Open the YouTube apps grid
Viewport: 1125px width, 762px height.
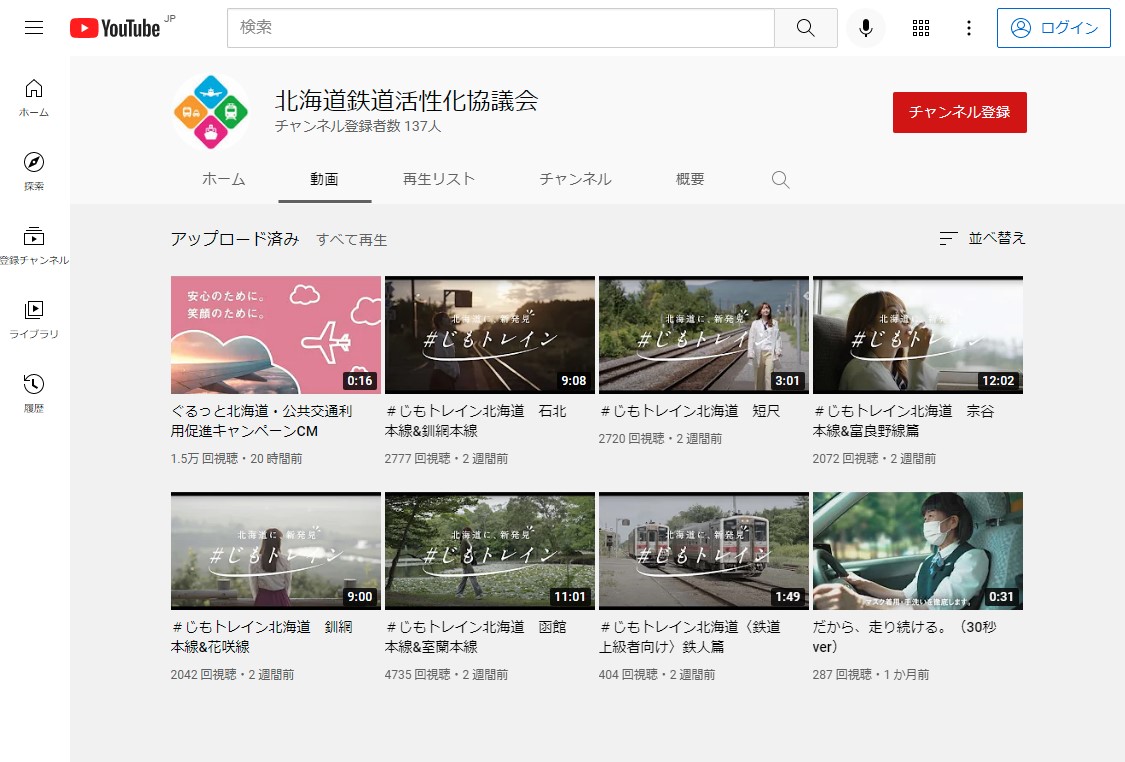click(921, 28)
